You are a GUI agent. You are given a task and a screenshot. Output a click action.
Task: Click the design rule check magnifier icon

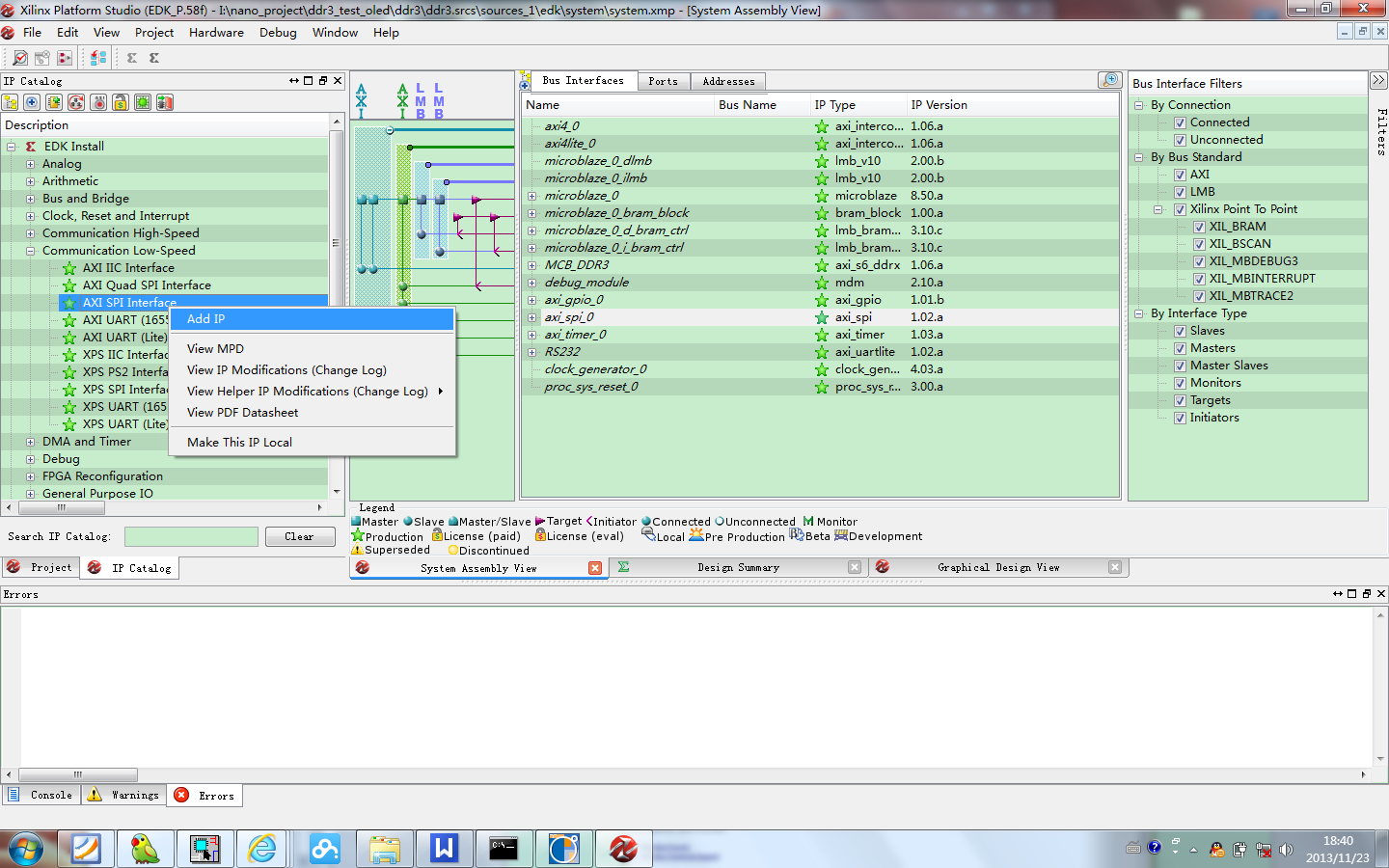(x=20, y=58)
